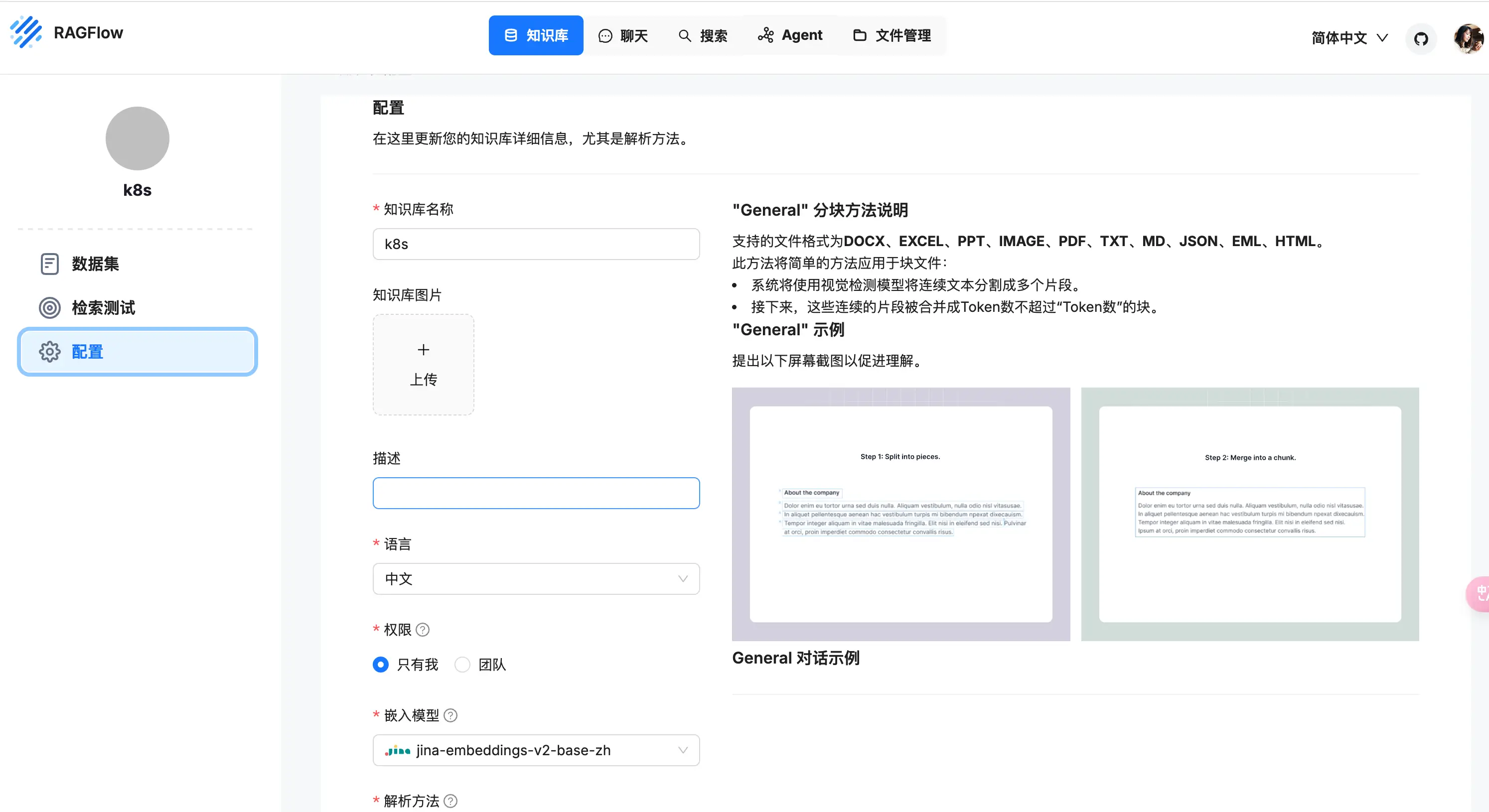
Task: Open 数据集 in the sidebar
Action: 138,264
